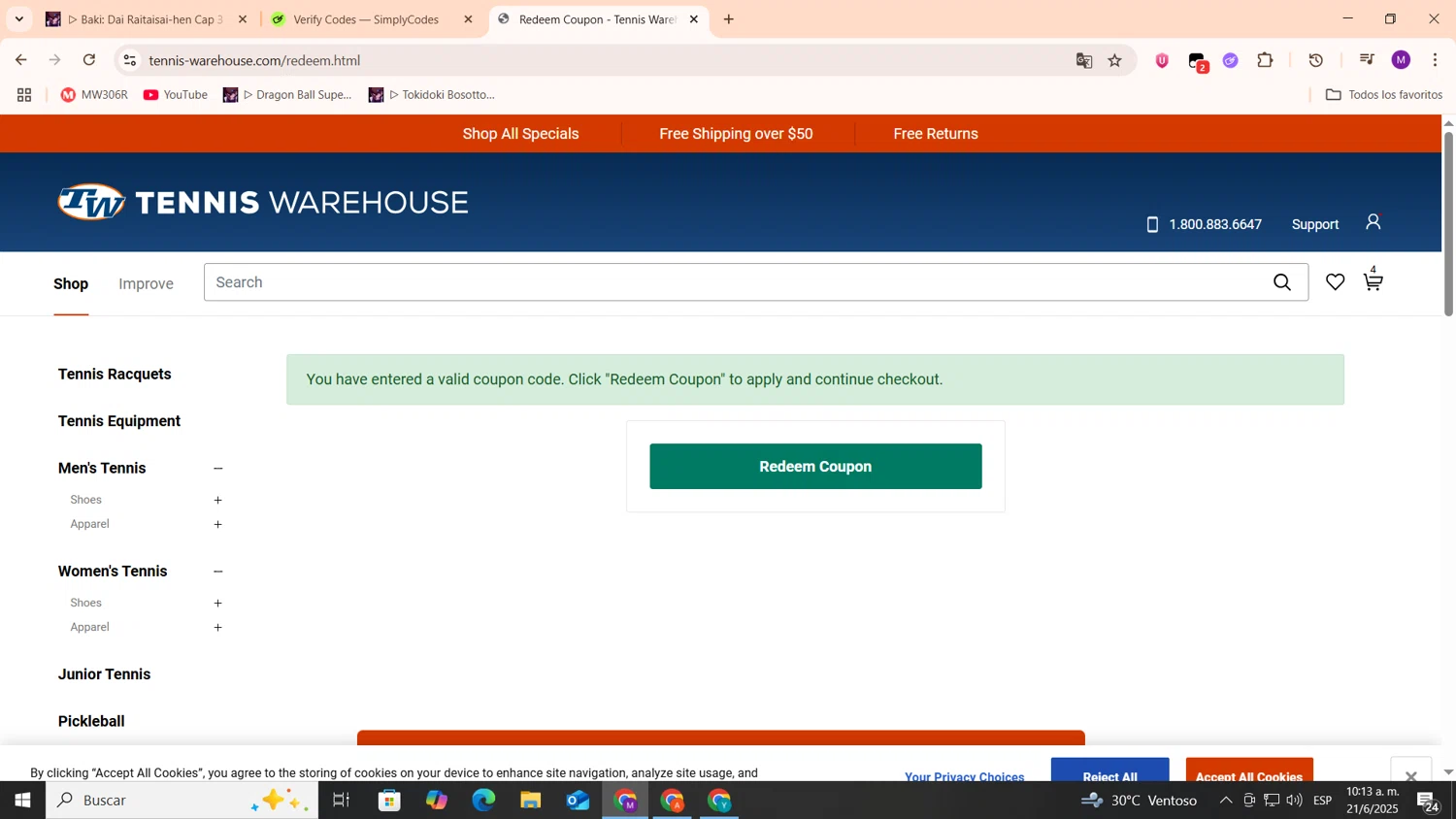Screen dimensions: 1456x819
Task: Expand Shoes under Men's Tennis
Action: pos(218,501)
